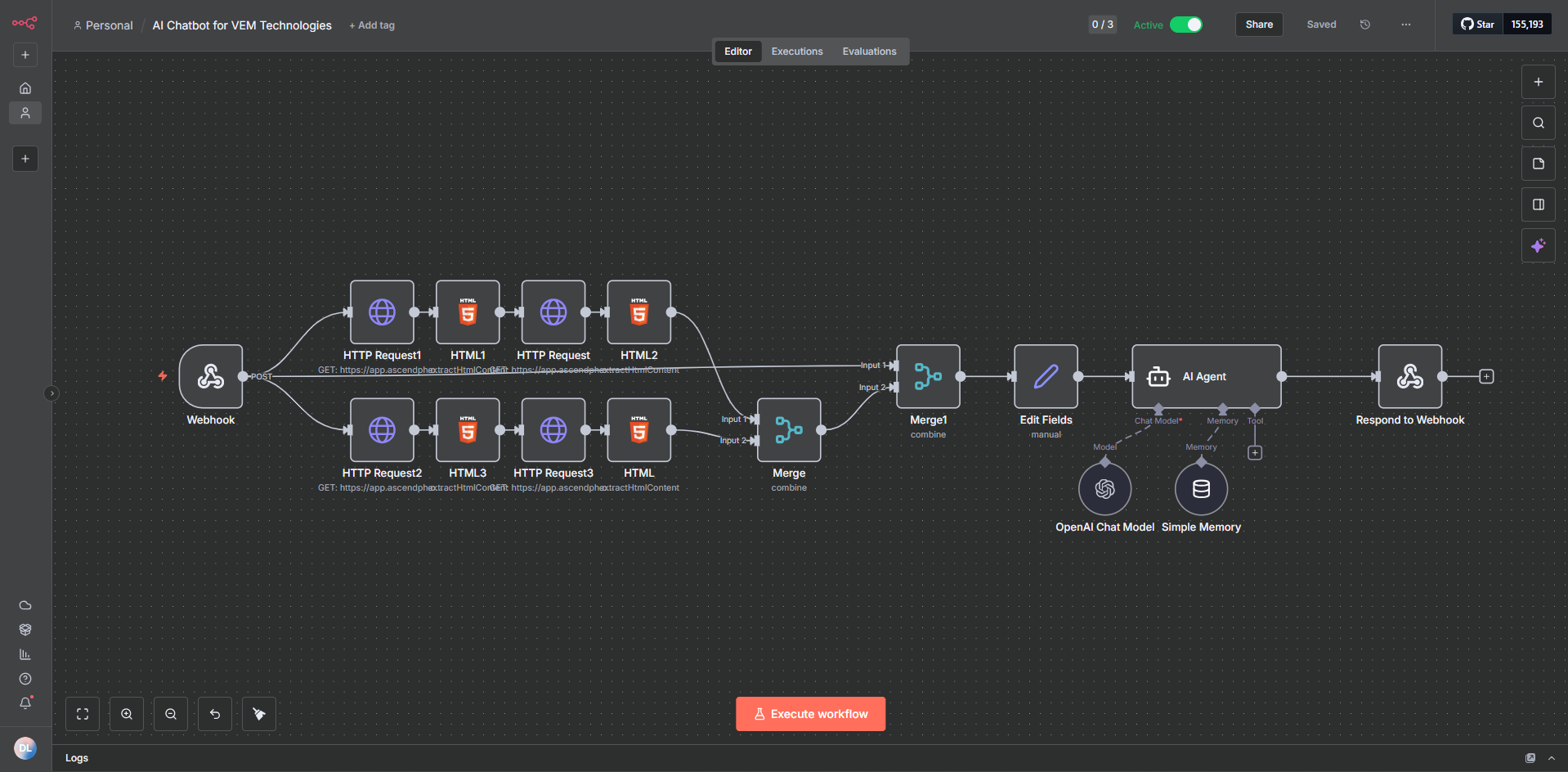Click the zoom to fit canvas icon

pos(83,714)
